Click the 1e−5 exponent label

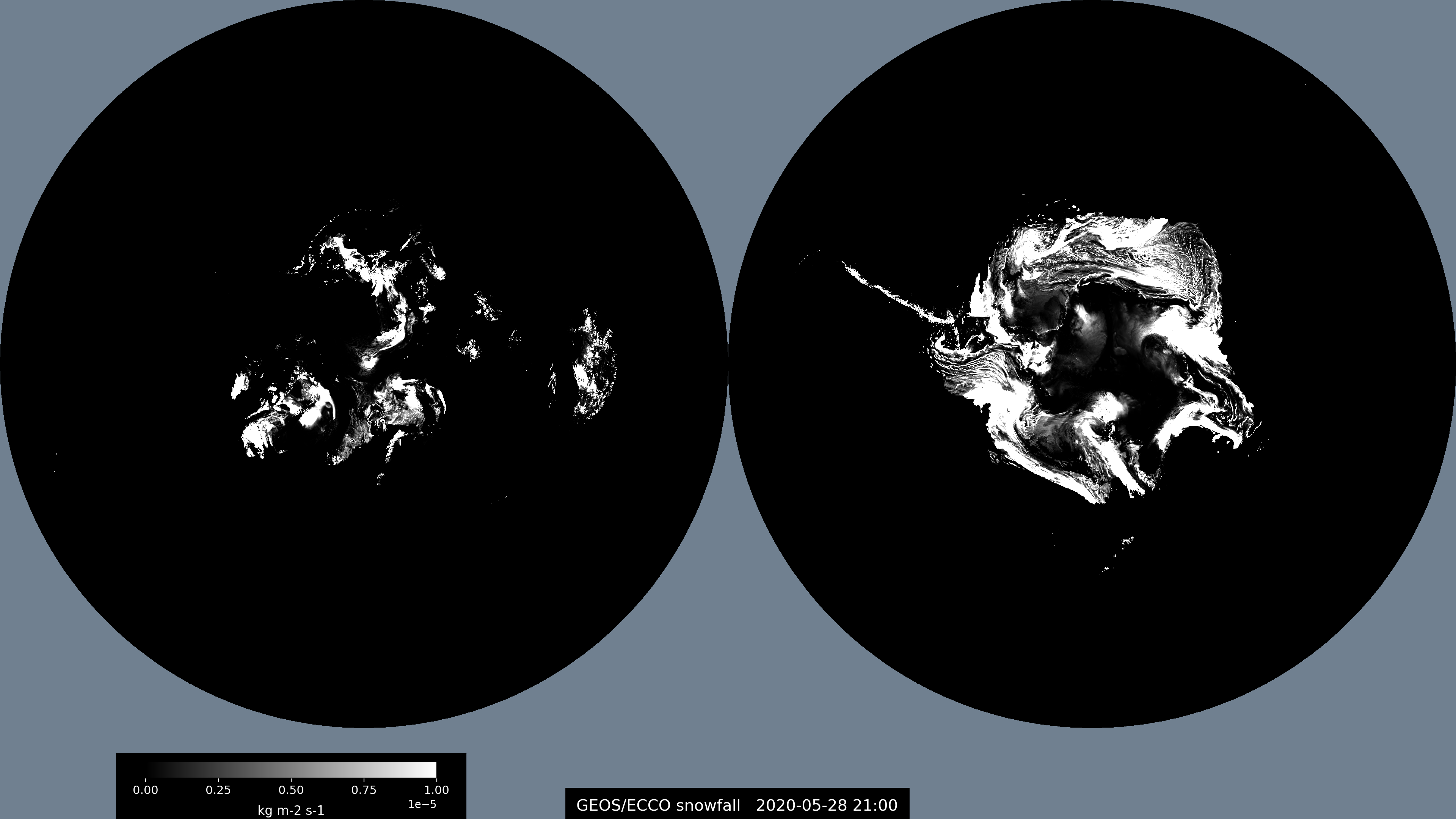tap(422, 804)
